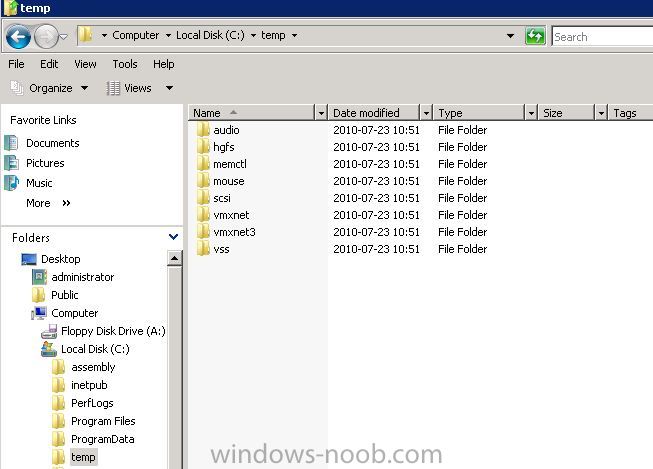Viewport: 653px width, 469px height.
Task: Open the View menu
Action: point(85,64)
